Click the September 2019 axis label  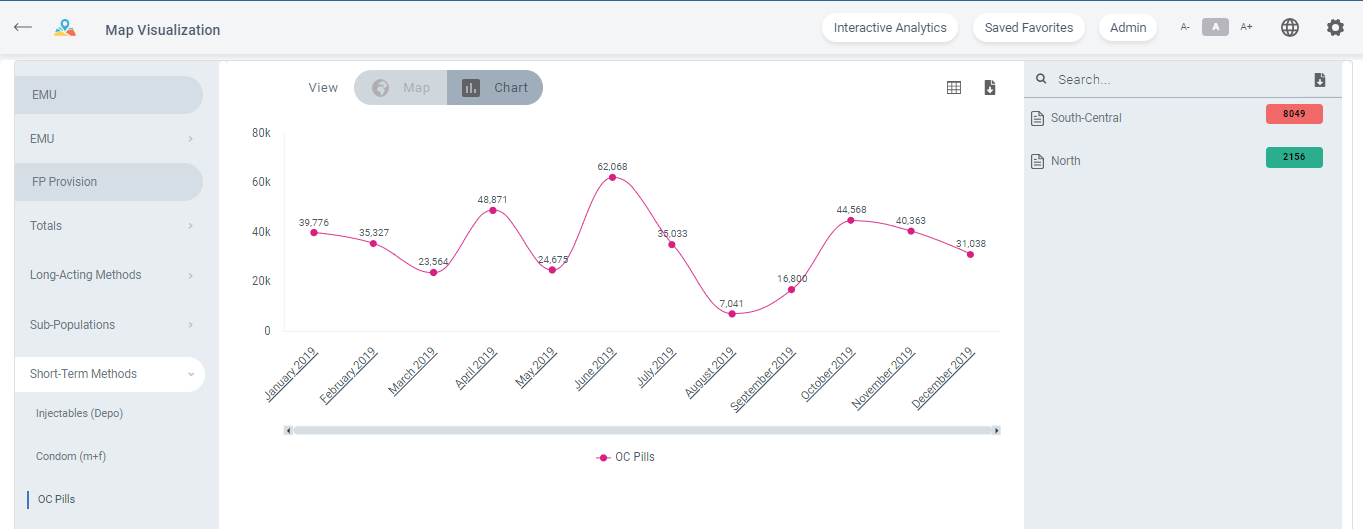tap(763, 378)
